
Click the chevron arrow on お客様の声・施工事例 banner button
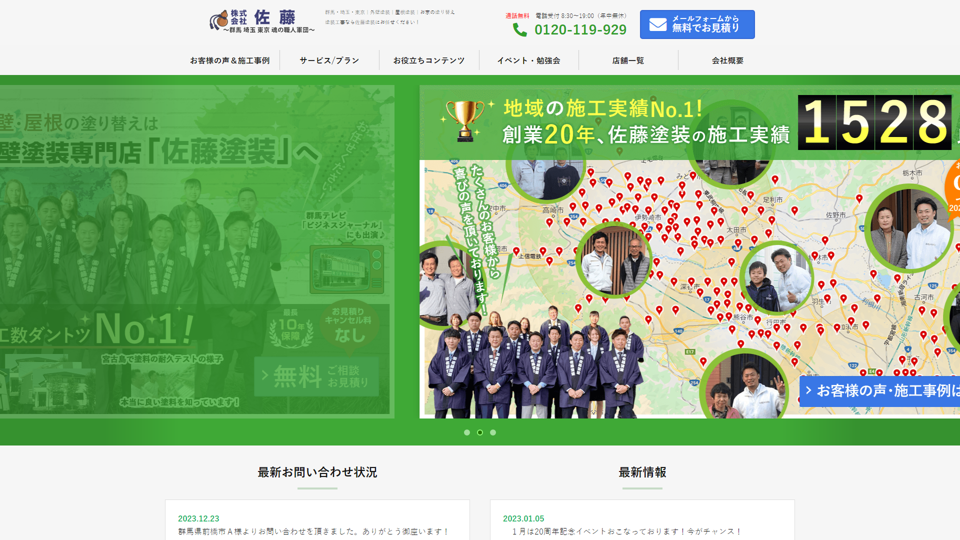coord(808,391)
